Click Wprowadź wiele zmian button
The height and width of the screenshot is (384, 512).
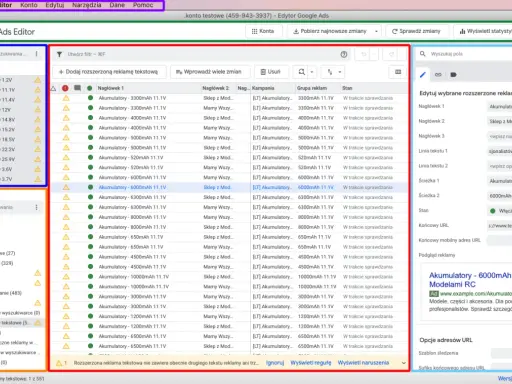tap(210, 72)
